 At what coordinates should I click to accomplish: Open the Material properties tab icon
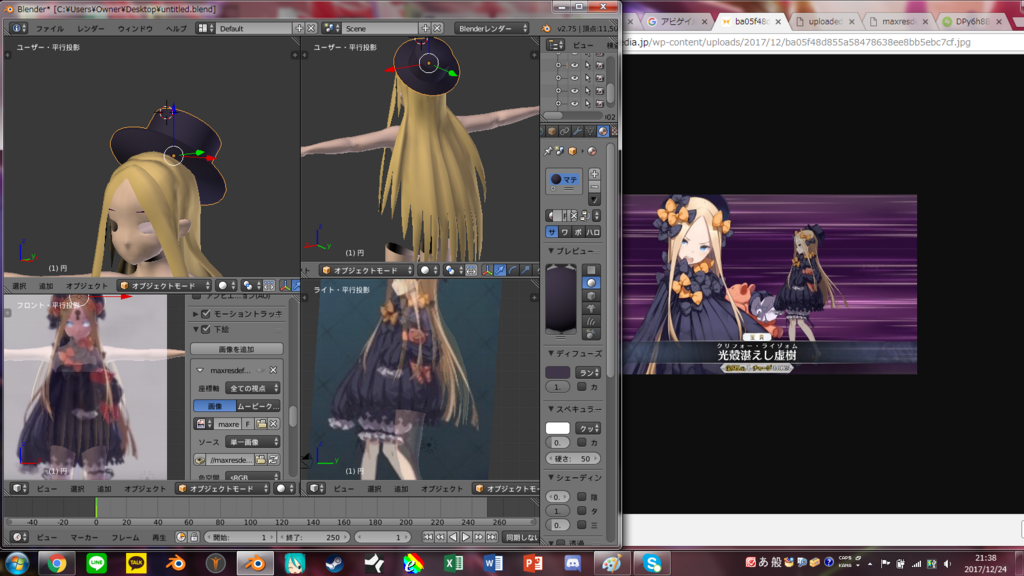[603, 131]
